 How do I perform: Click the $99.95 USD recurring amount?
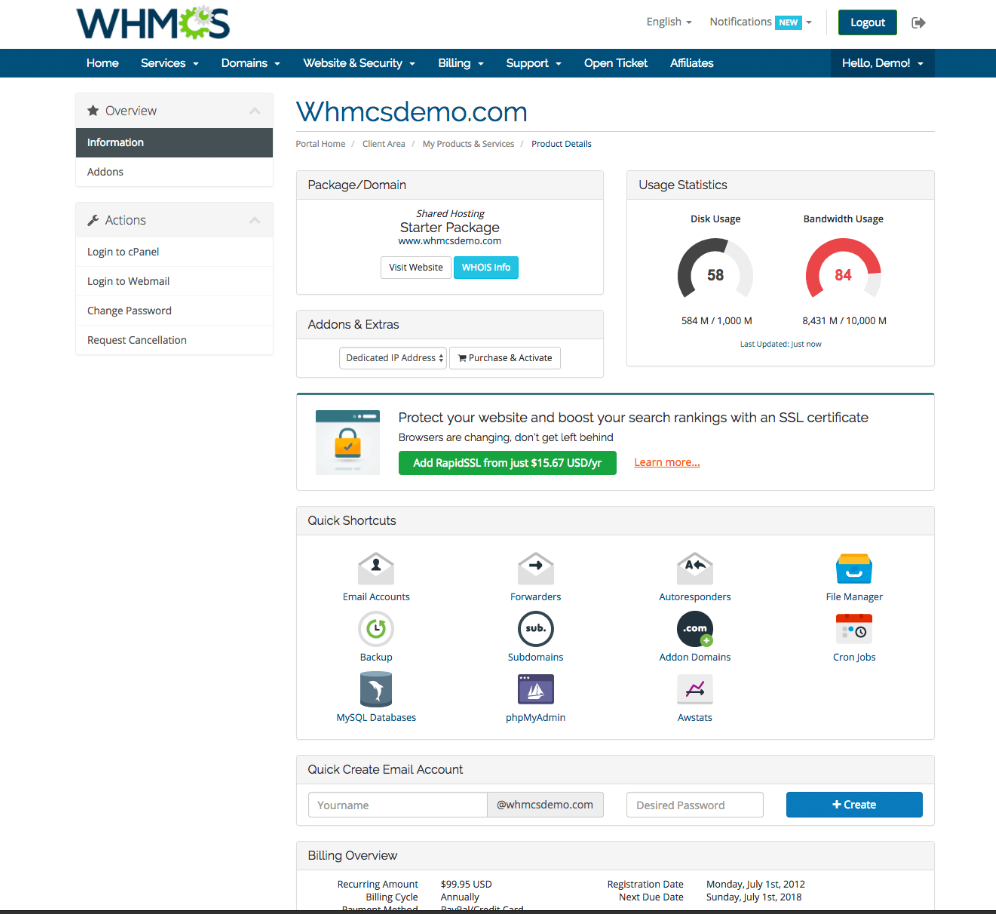[x=466, y=884]
